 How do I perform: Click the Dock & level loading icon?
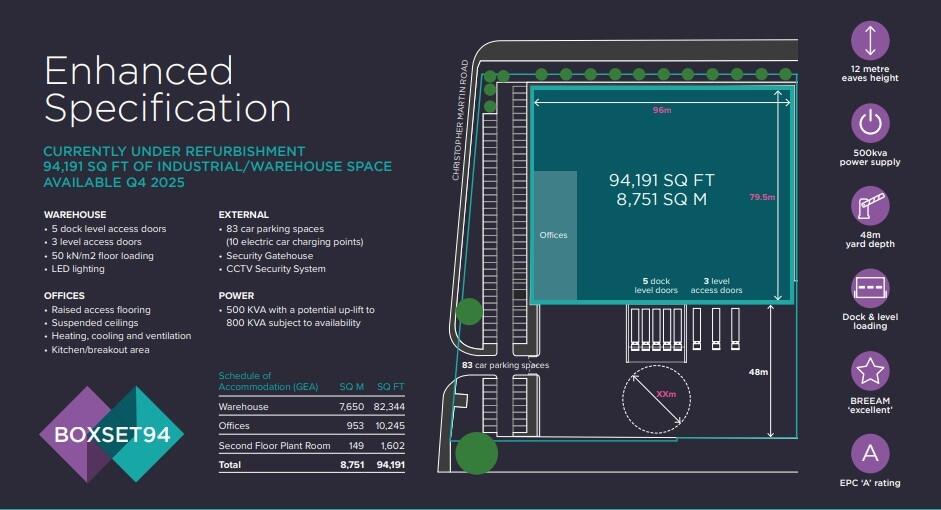point(870,288)
